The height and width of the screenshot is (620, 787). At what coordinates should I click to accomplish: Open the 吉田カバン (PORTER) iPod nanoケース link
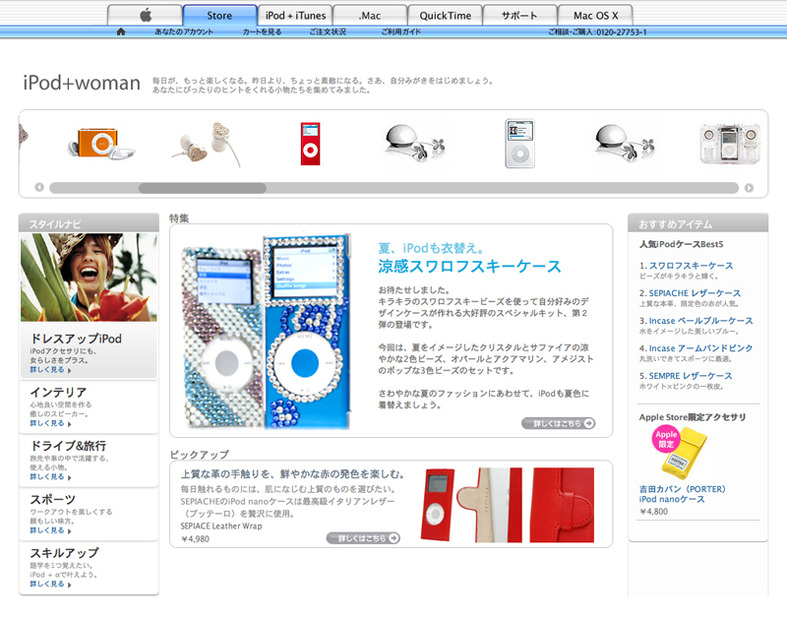click(x=682, y=494)
